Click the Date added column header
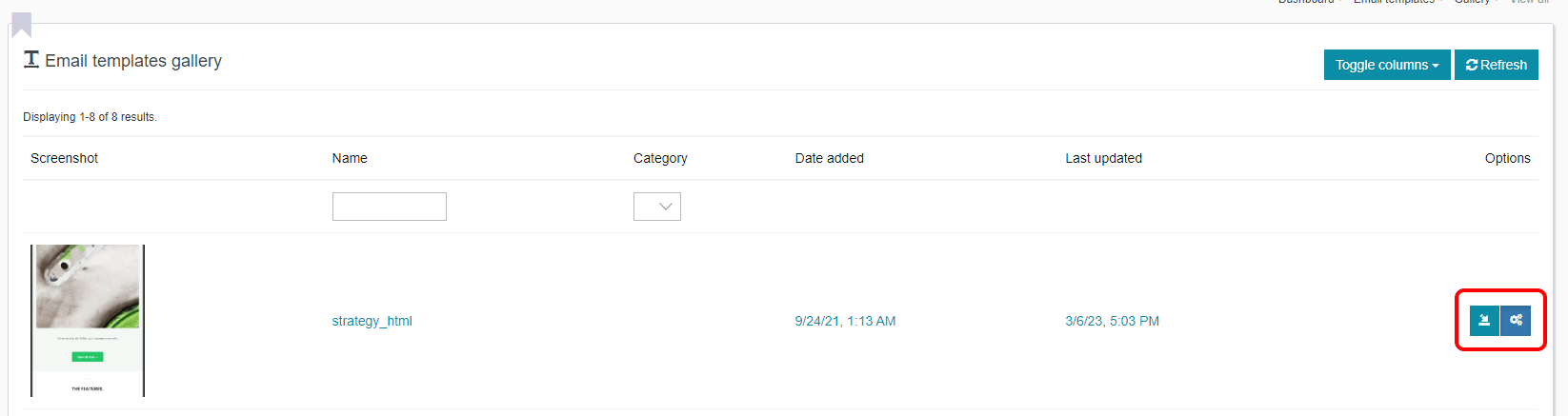This screenshot has height=416, width=1568. coord(830,158)
